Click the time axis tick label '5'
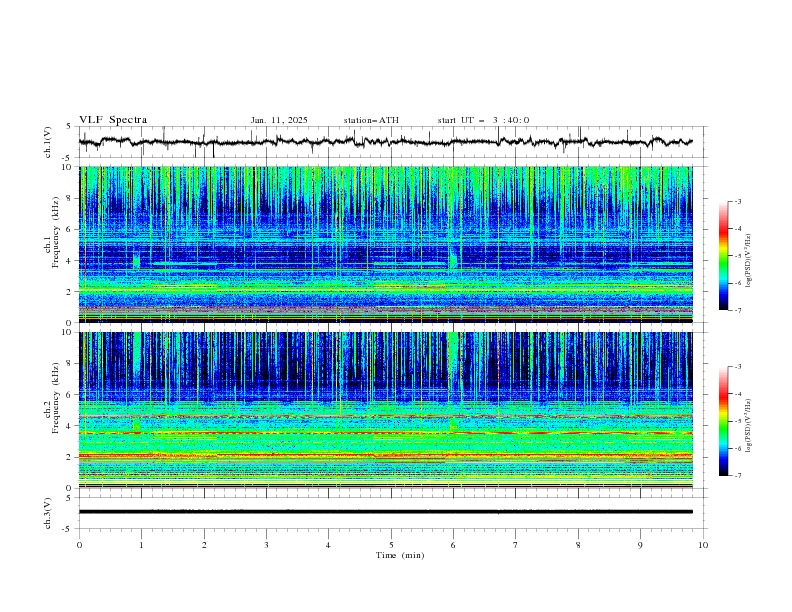The height and width of the screenshot is (612, 792). 391,545
